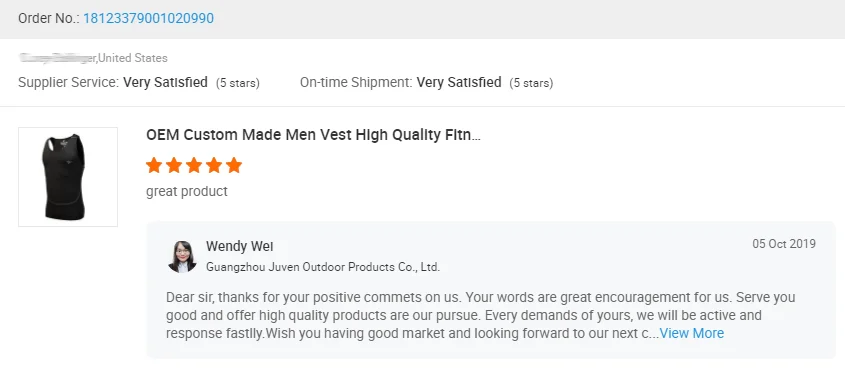
Task: Open the OEM Custom Made Men Vest title
Action: tap(313, 135)
